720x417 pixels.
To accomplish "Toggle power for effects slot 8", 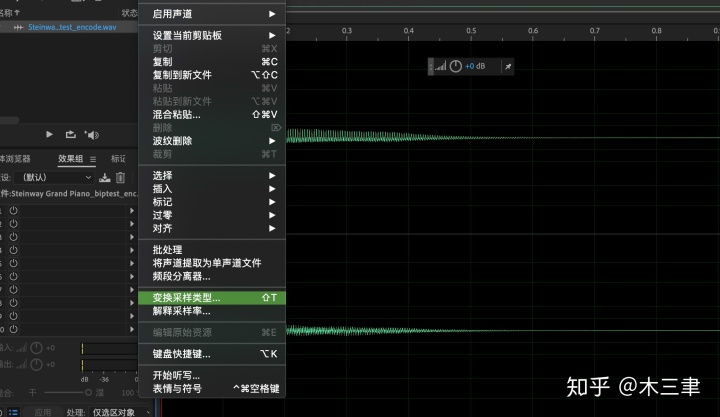I will (13, 303).
